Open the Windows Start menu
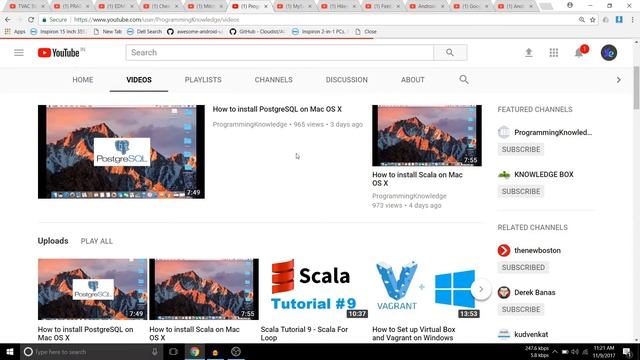 click(10, 352)
